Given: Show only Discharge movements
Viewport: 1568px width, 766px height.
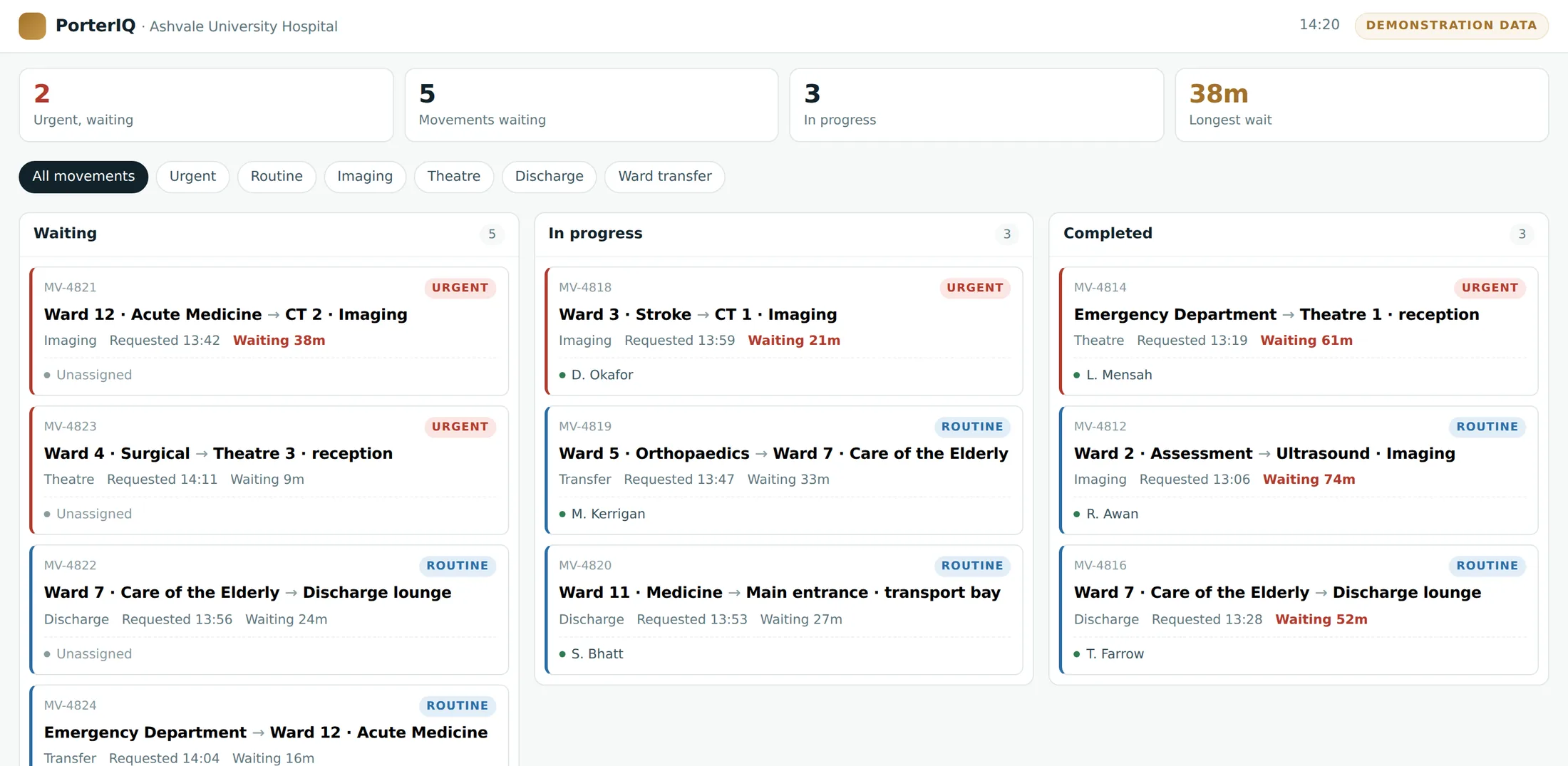Looking at the screenshot, I should (x=550, y=177).
